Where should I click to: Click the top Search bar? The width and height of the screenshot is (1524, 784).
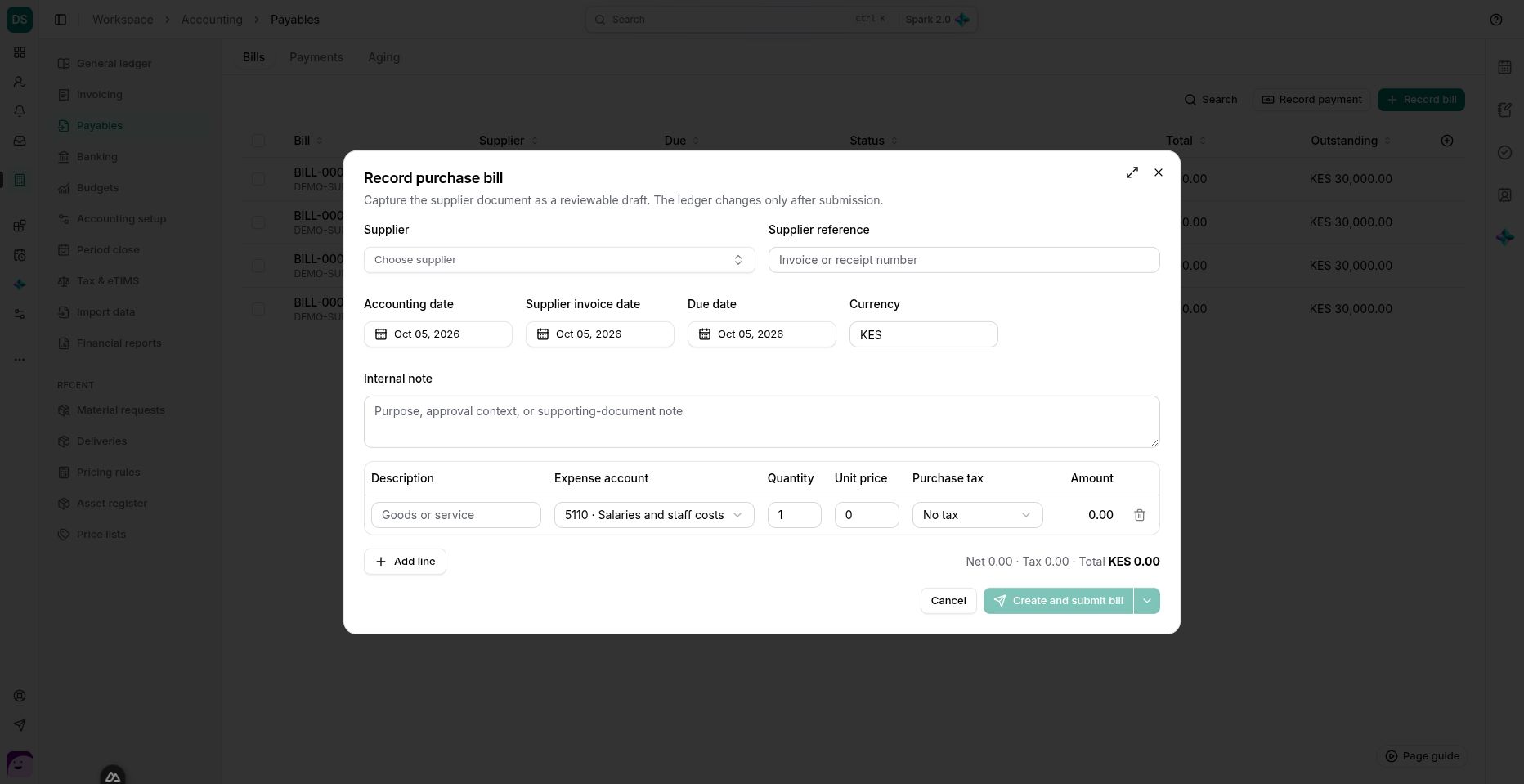pyautogui.click(x=781, y=20)
